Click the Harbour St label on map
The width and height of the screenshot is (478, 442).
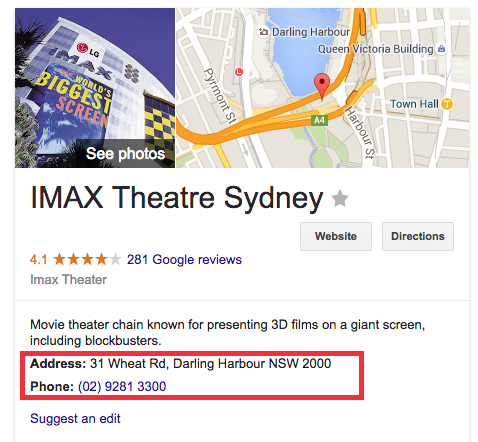point(360,133)
